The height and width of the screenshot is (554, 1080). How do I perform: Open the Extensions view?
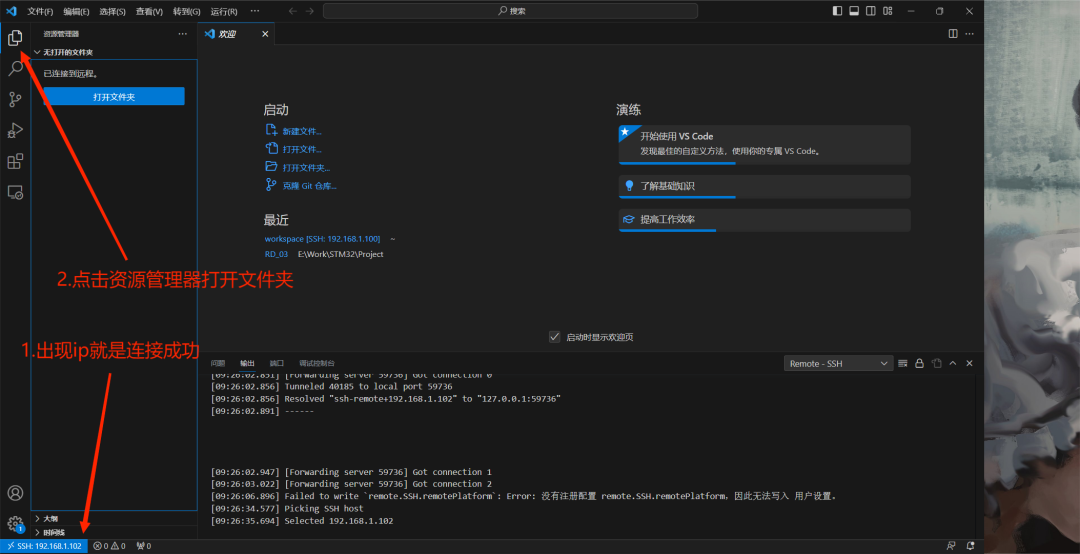pos(15,161)
